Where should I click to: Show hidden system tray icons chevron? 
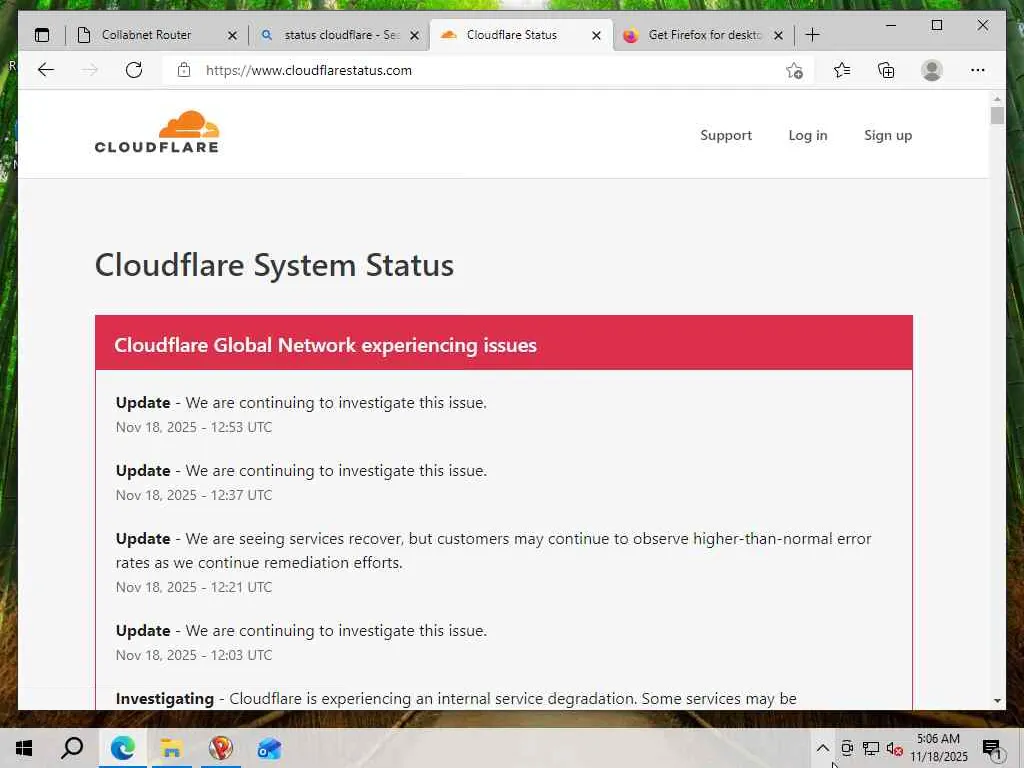(823, 748)
